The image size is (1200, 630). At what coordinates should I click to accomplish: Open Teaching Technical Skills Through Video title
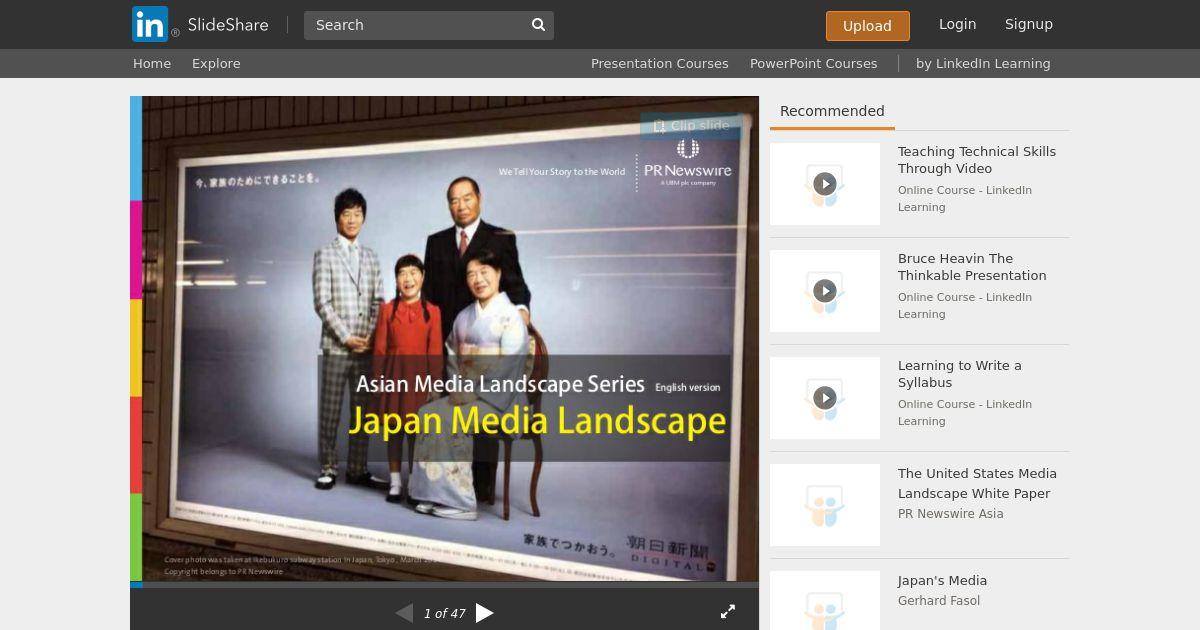tap(977, 160)
